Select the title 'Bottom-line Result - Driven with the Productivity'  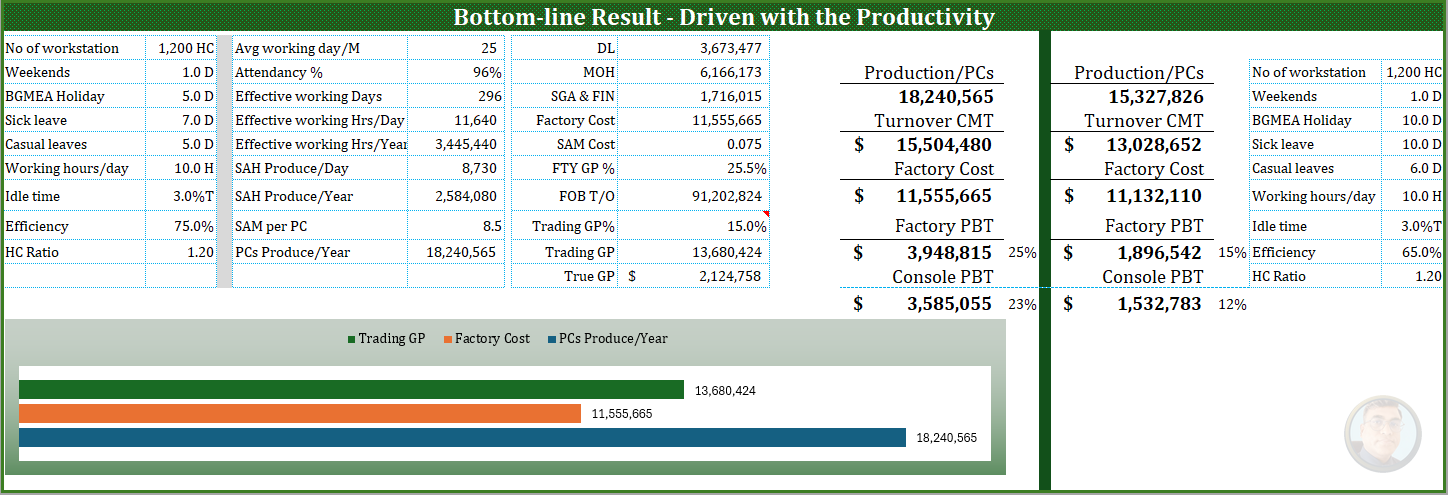pos(724,17)
